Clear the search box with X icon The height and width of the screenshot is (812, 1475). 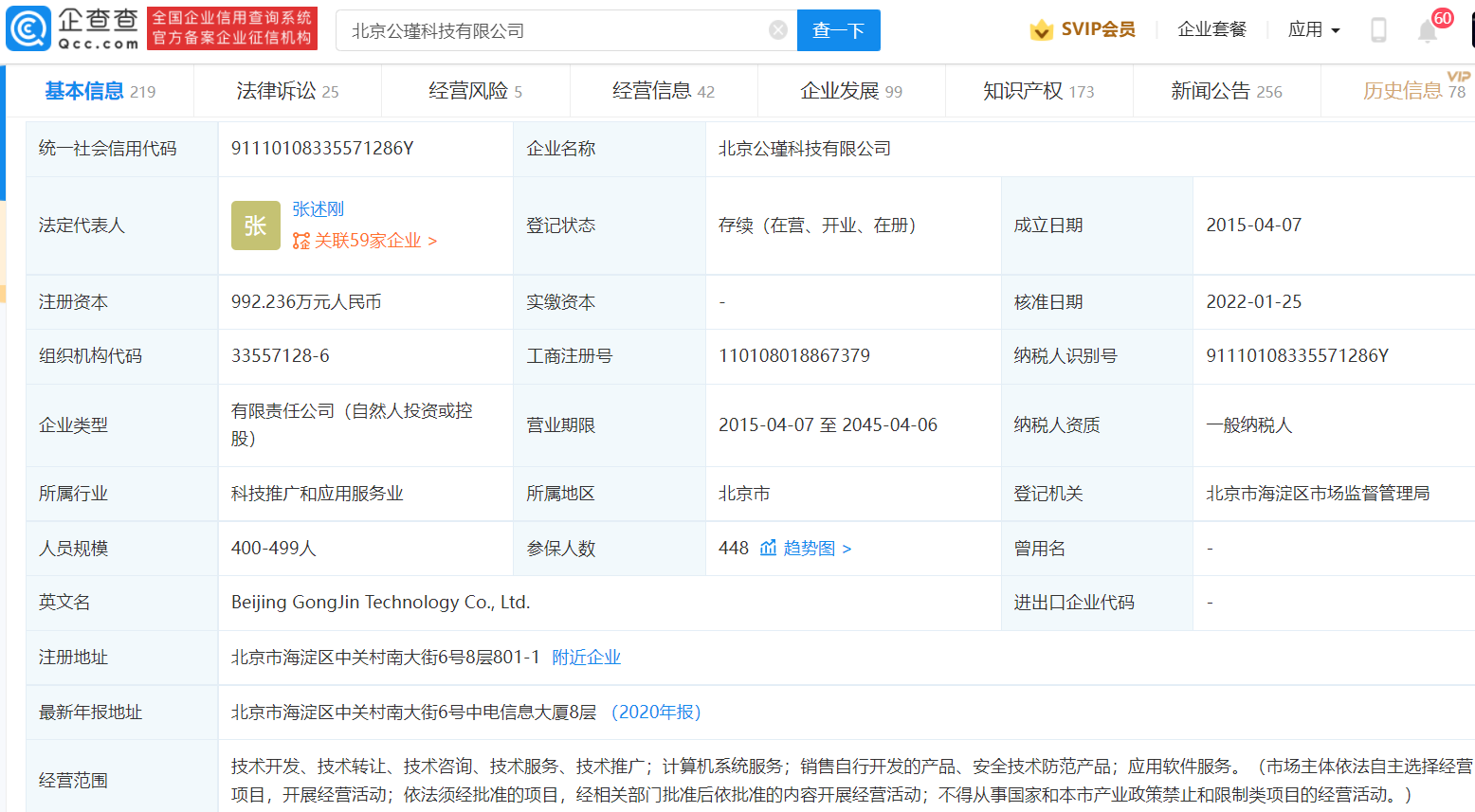click(778, 30)
